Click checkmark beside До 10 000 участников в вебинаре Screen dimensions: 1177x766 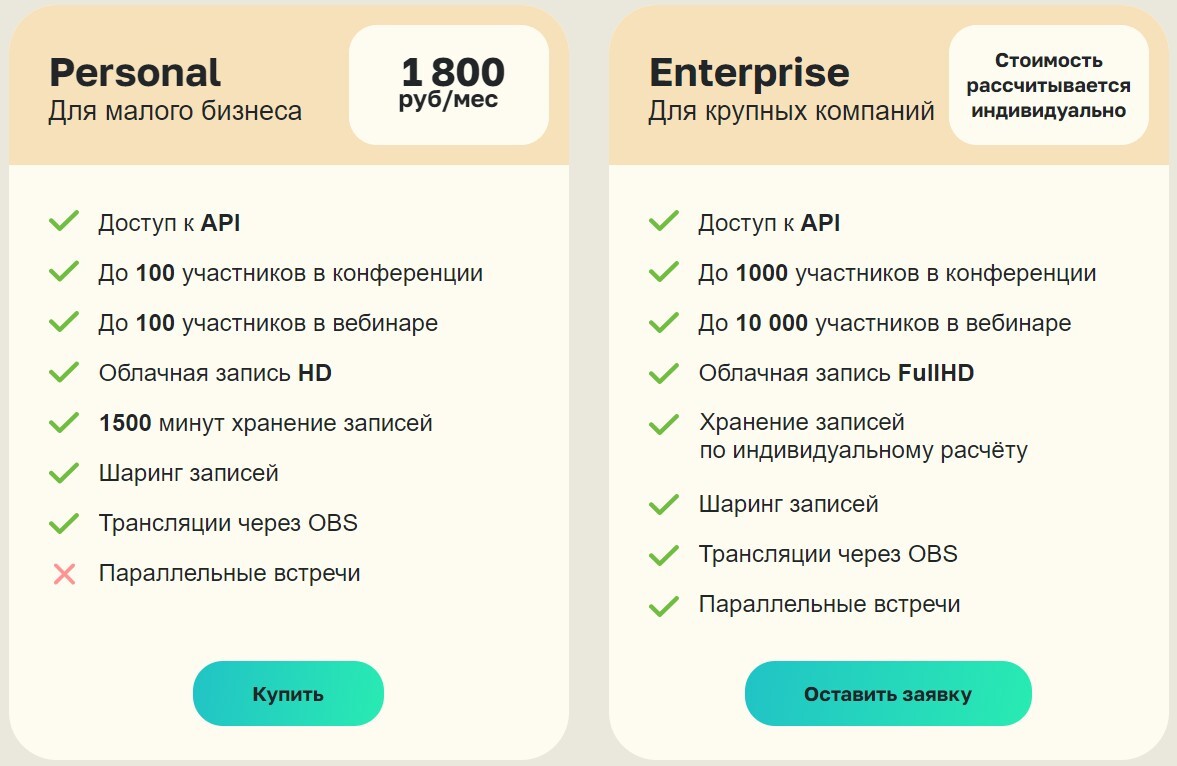[664, 321]
